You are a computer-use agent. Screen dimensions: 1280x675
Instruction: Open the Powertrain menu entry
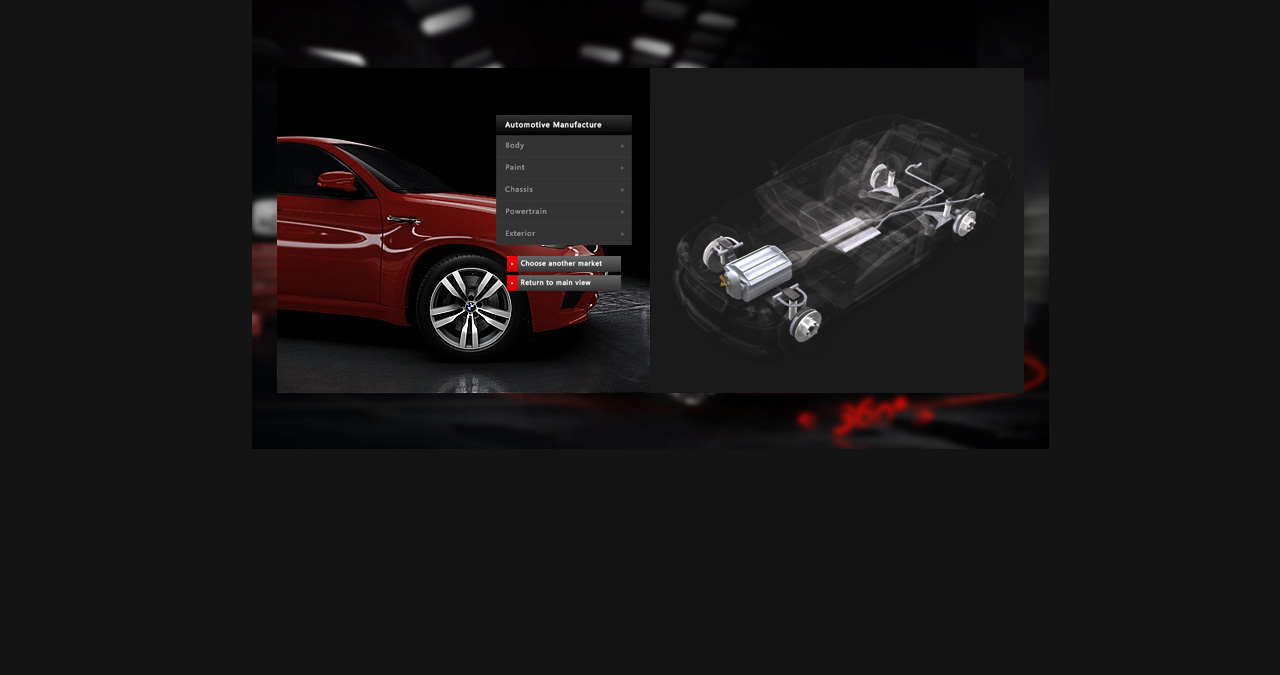563,212
